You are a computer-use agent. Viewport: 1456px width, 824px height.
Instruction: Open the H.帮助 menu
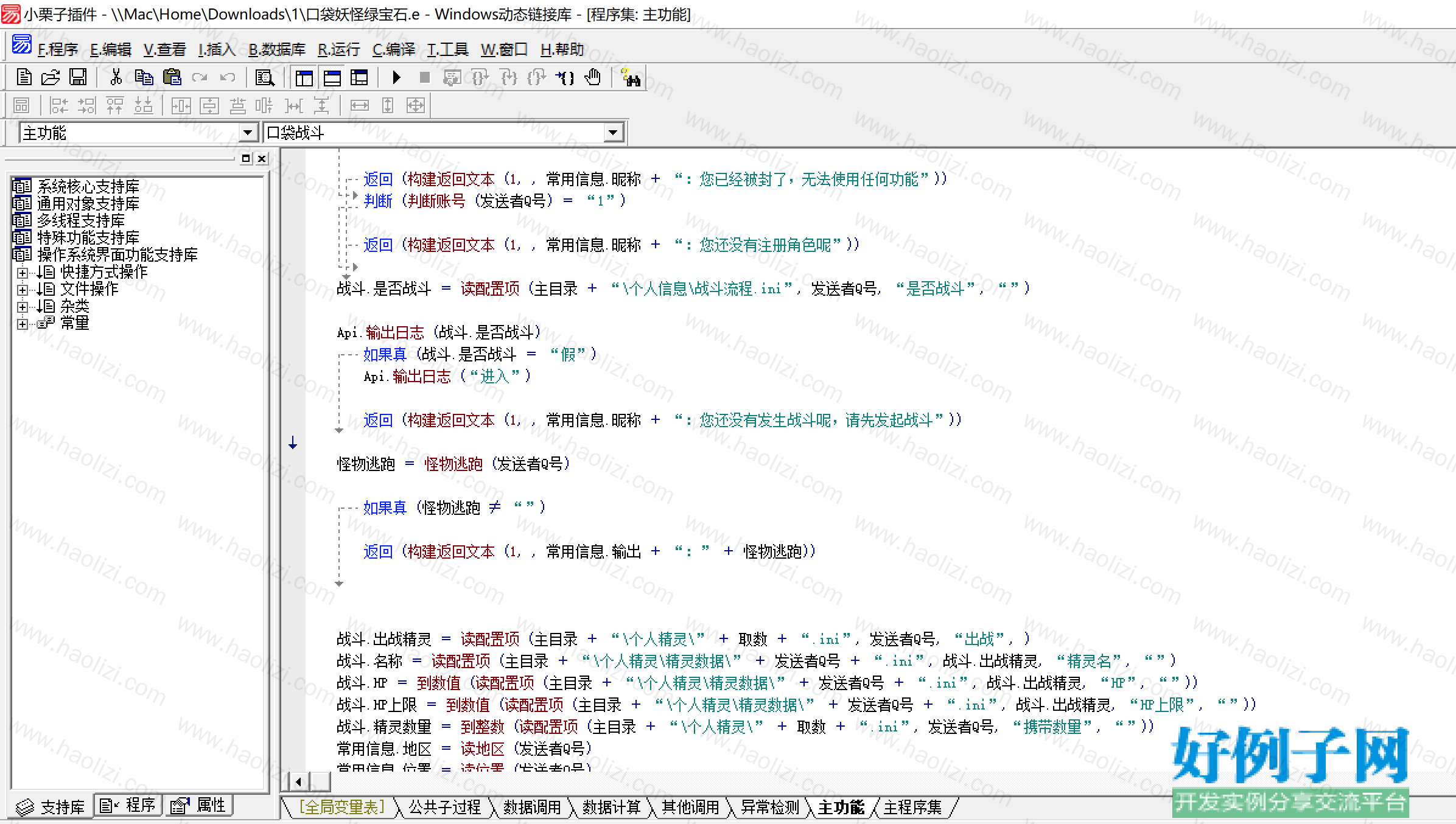tap(562, 49)
